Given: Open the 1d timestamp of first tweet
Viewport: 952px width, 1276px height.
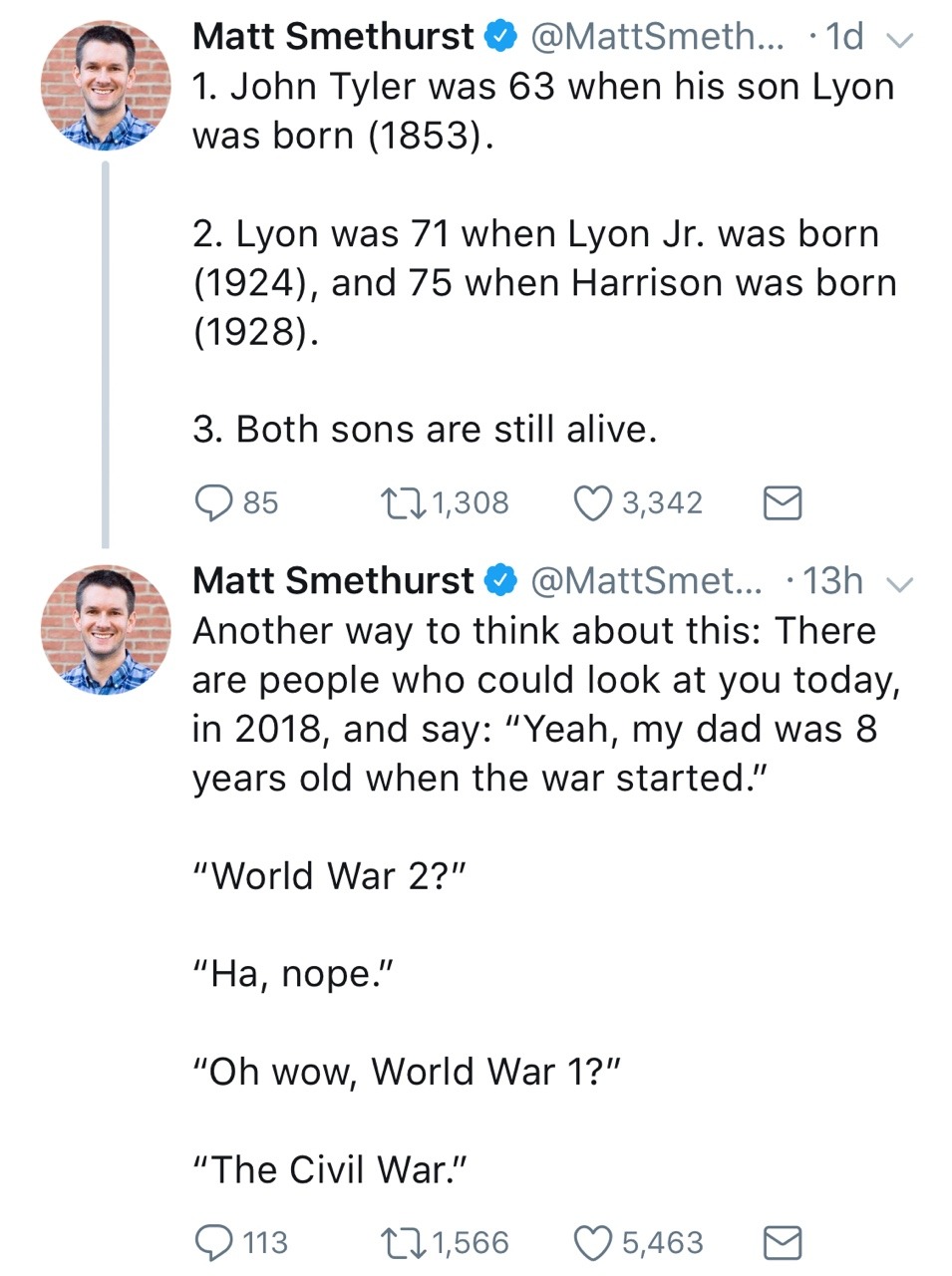Looking at the screenshot, I should (x=843, y=37).
